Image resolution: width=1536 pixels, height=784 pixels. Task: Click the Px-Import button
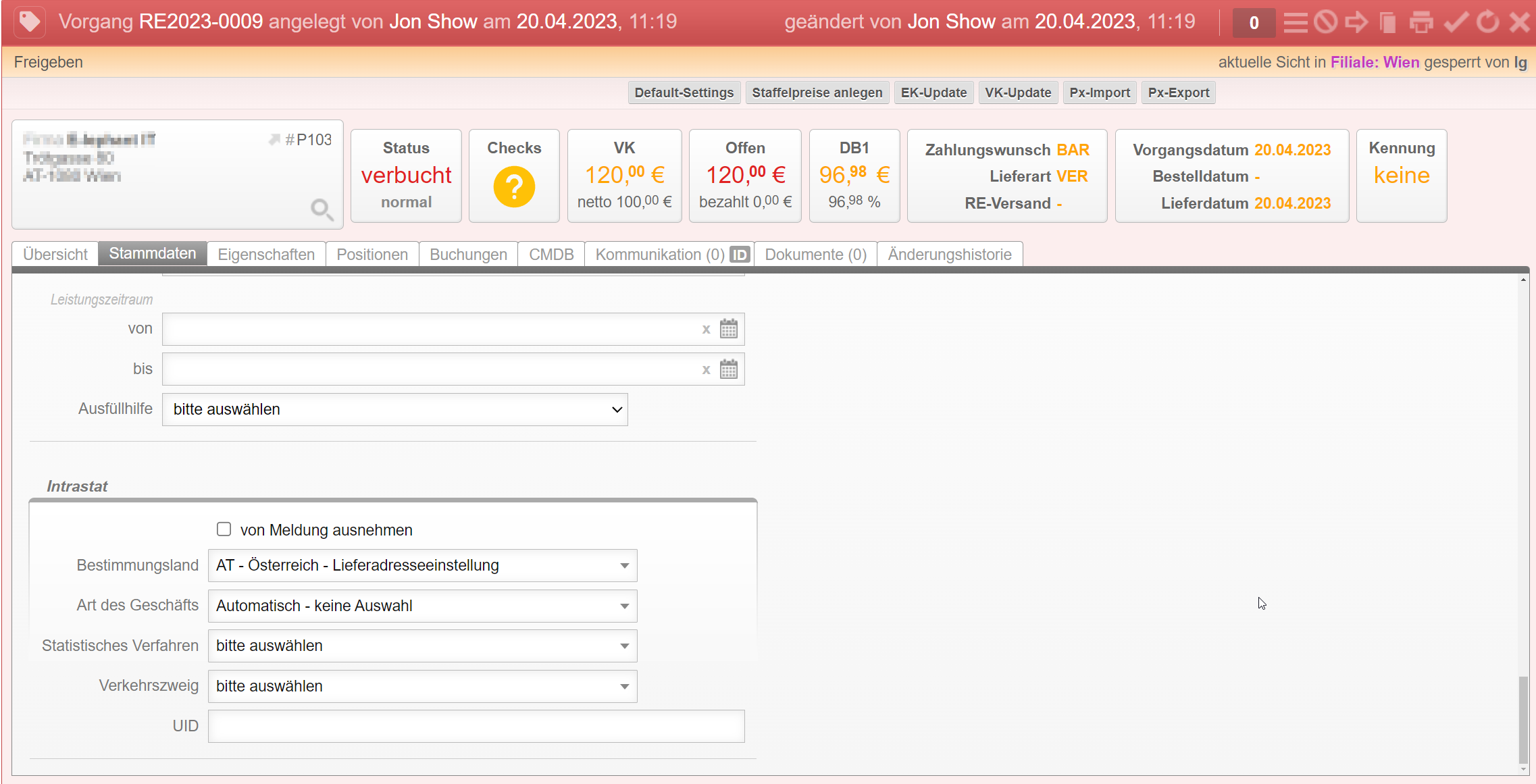click(1100, 93)
